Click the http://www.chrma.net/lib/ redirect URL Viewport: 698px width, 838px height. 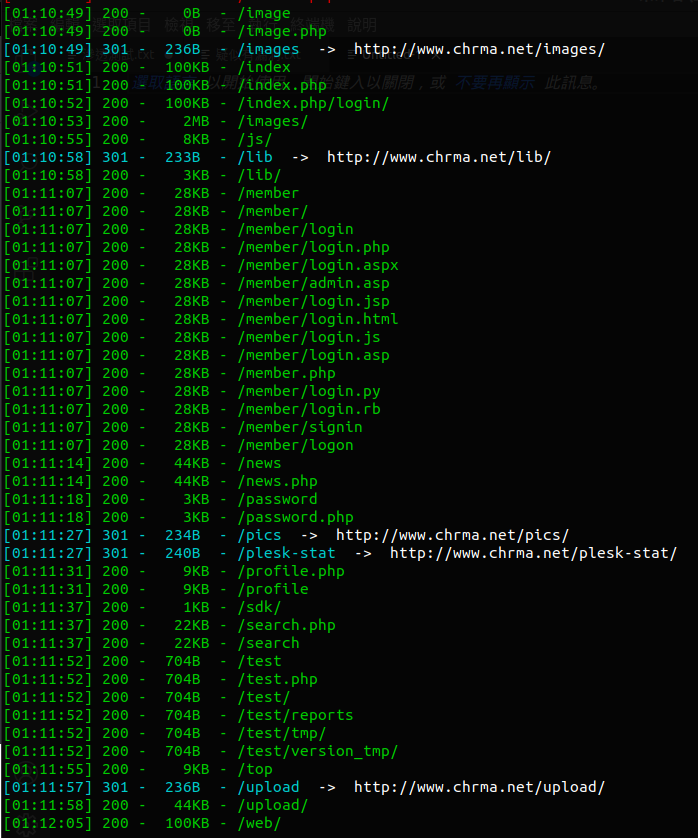438,157
